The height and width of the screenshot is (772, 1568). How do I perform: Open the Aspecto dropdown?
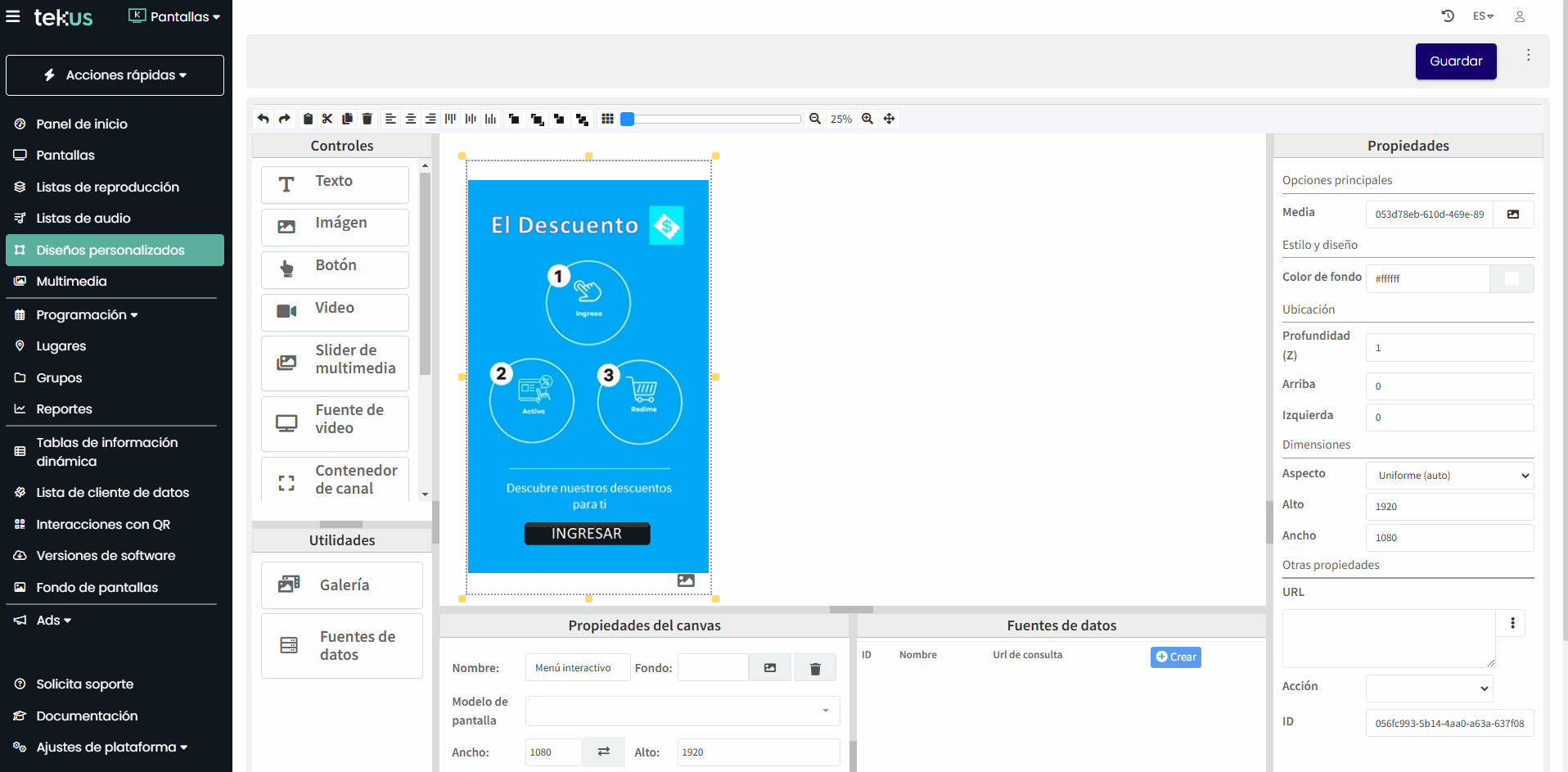pyautogui.click(x=1449, y=476)
